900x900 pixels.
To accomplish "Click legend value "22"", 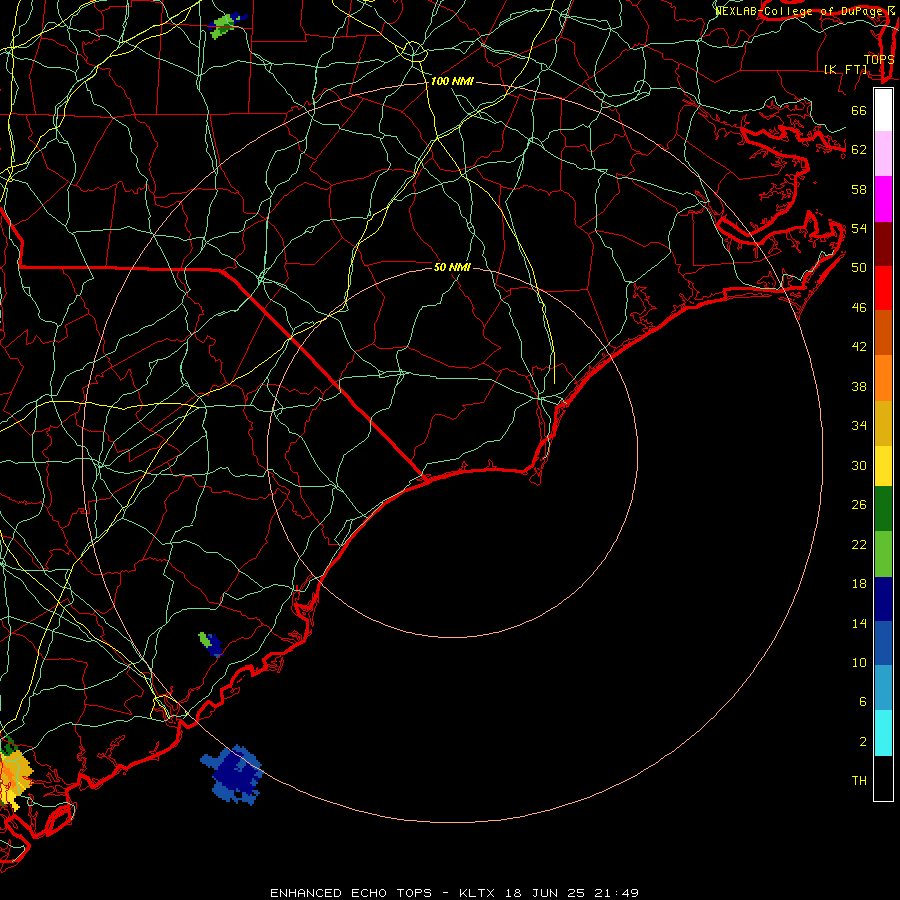I will tap(859, 544).
